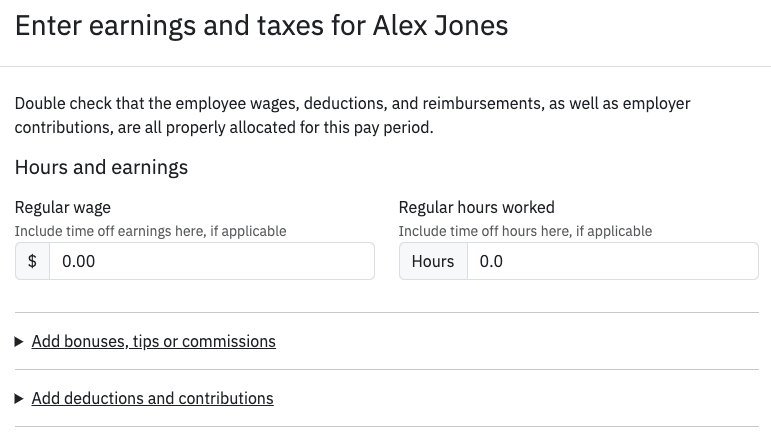Screen dimensions: 771x439
Task: Click the time off earnings hint text
Action: click(x=150, y=231)
